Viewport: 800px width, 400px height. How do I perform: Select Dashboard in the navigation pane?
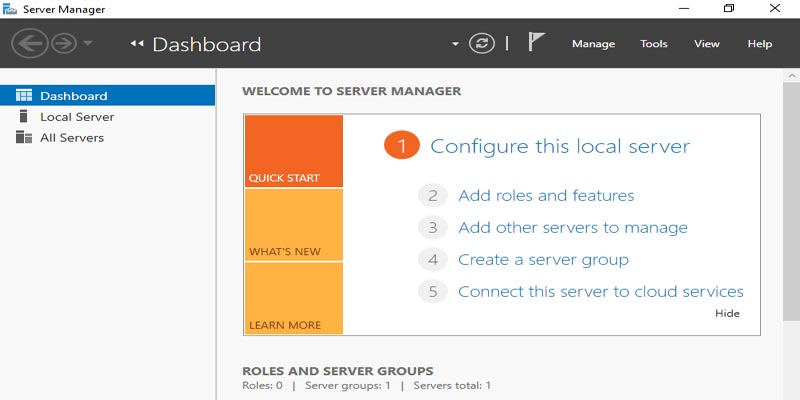pyautogui.click(x=107, y=95)
